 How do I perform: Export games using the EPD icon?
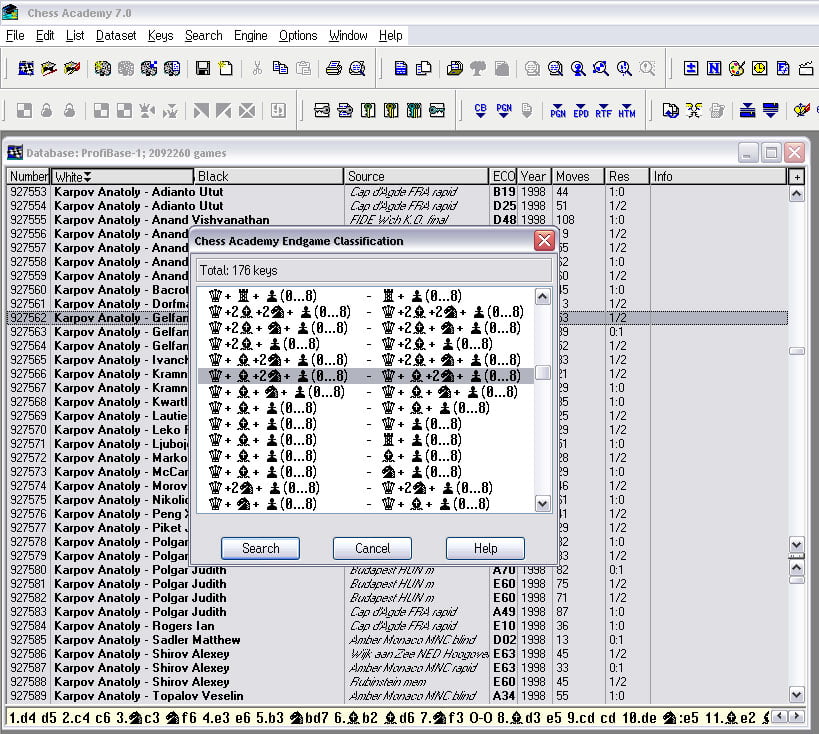[581, 112]
